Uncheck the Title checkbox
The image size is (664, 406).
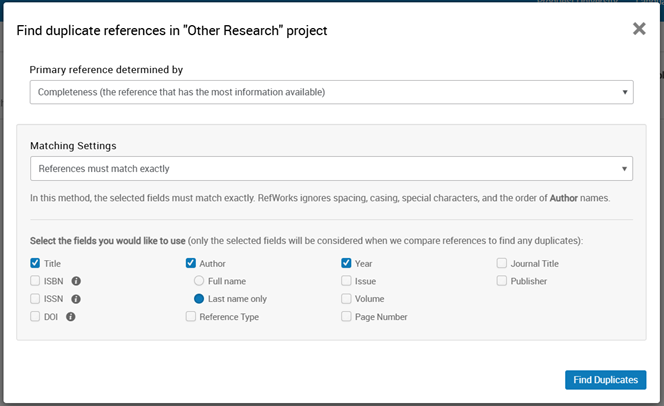click(x=36, y=264)
